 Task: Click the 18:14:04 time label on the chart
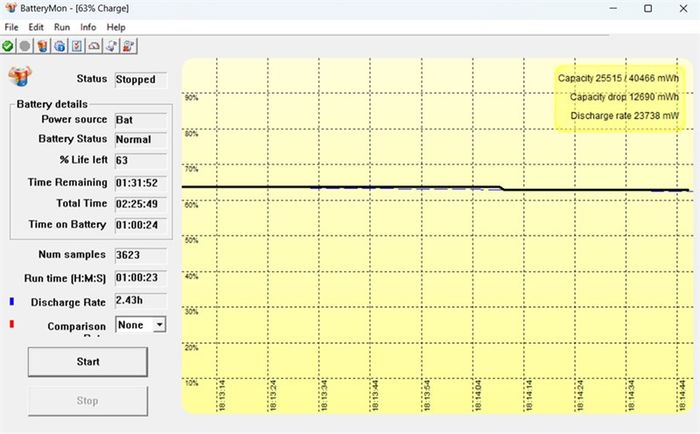click(478, 396)
